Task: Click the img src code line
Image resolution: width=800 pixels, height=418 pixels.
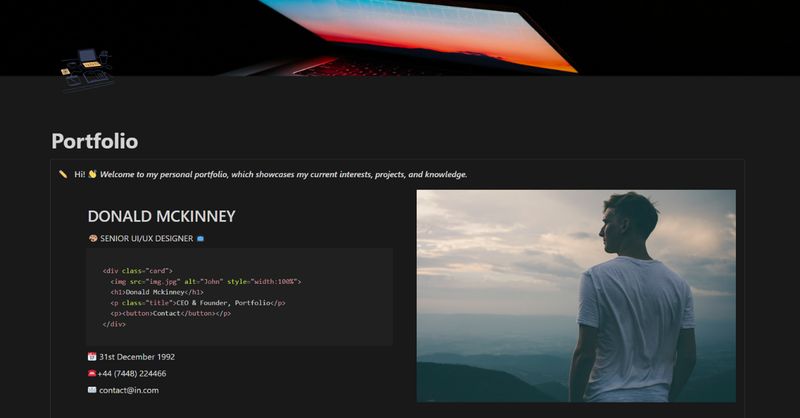Action: click(x=206, y=282)
